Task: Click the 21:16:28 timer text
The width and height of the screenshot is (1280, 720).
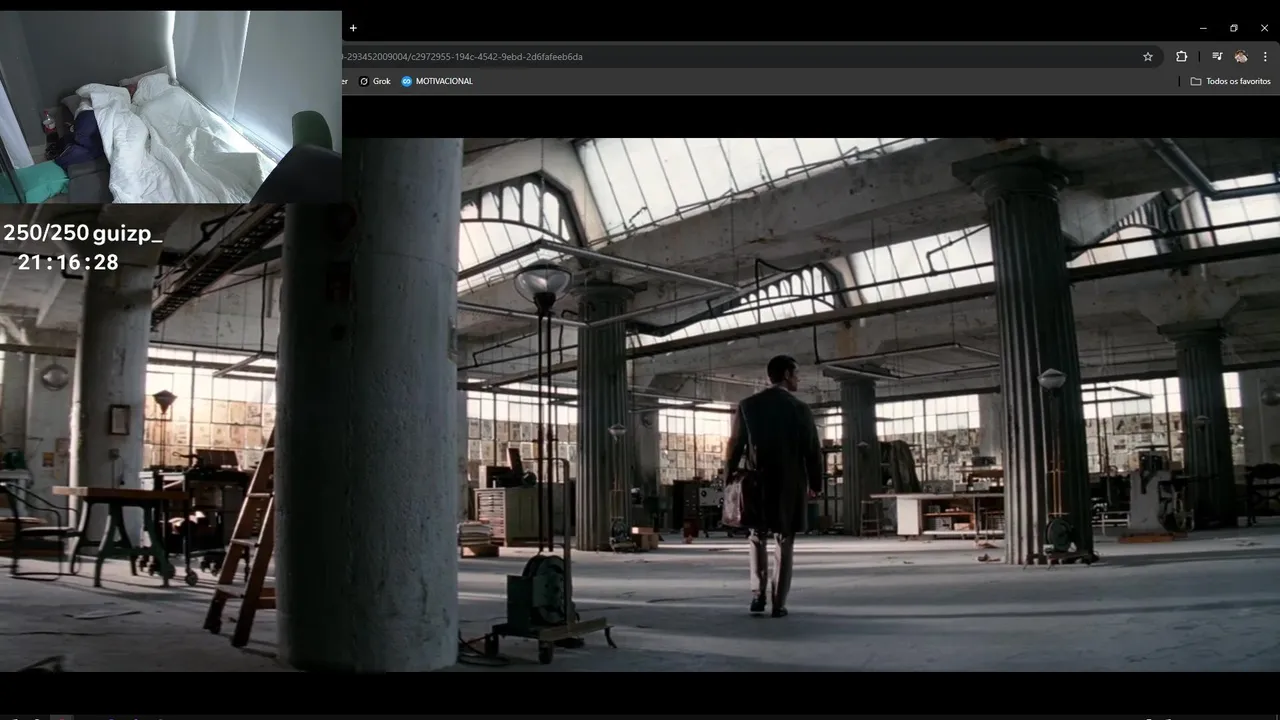Action: tap(68, 263)
